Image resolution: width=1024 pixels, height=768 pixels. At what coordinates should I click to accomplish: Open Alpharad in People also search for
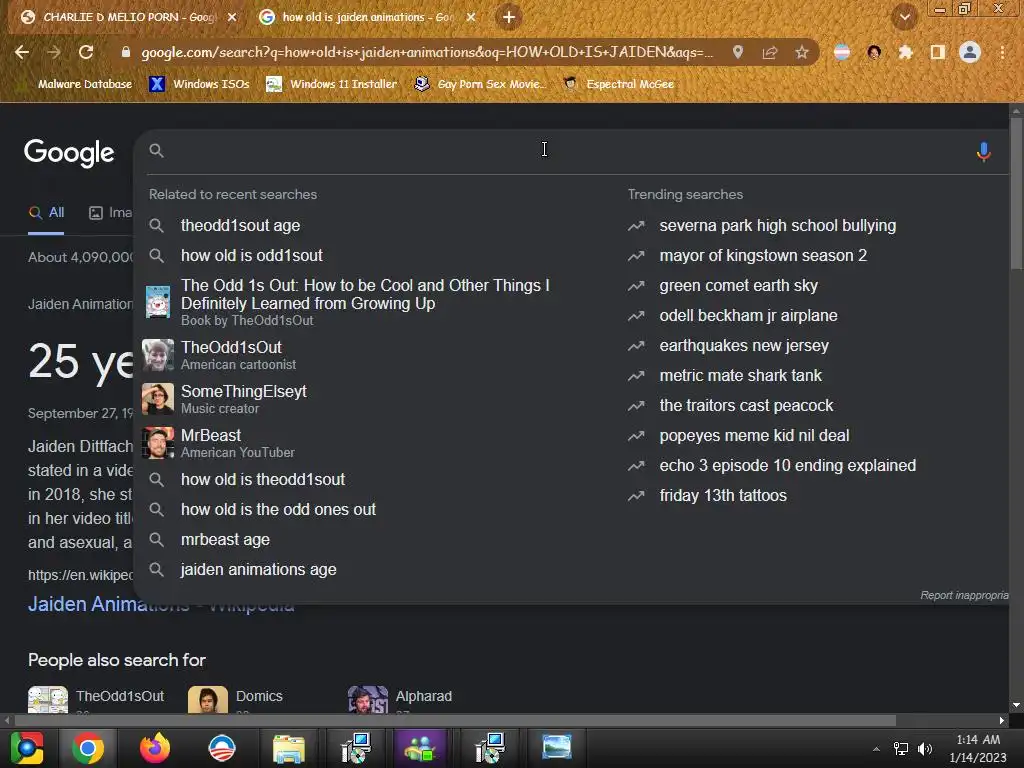point(400,699)
